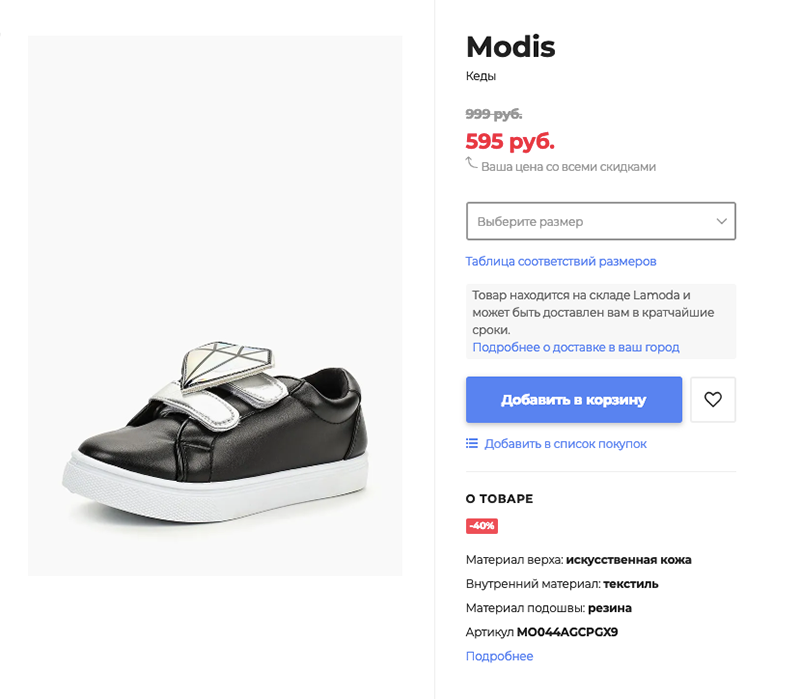Open the 'Выберите размер' size dropdown
The image size is (800, 699).
point(601,221)
